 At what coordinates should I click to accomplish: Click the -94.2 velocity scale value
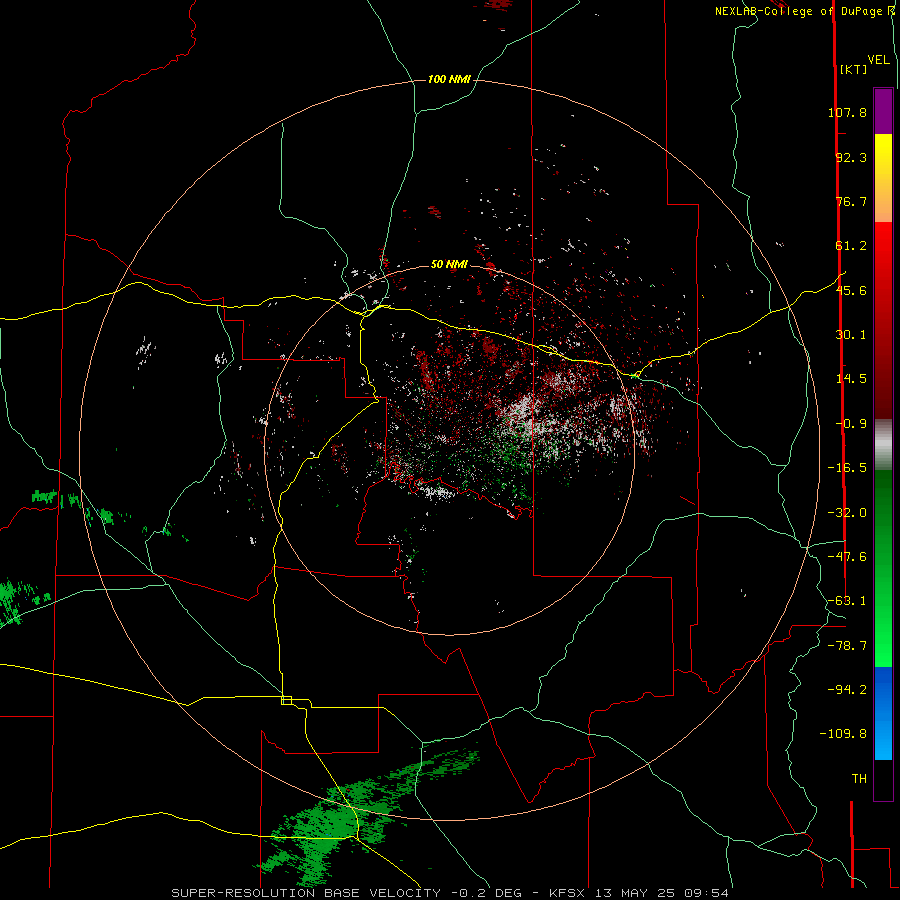point(847,690)
